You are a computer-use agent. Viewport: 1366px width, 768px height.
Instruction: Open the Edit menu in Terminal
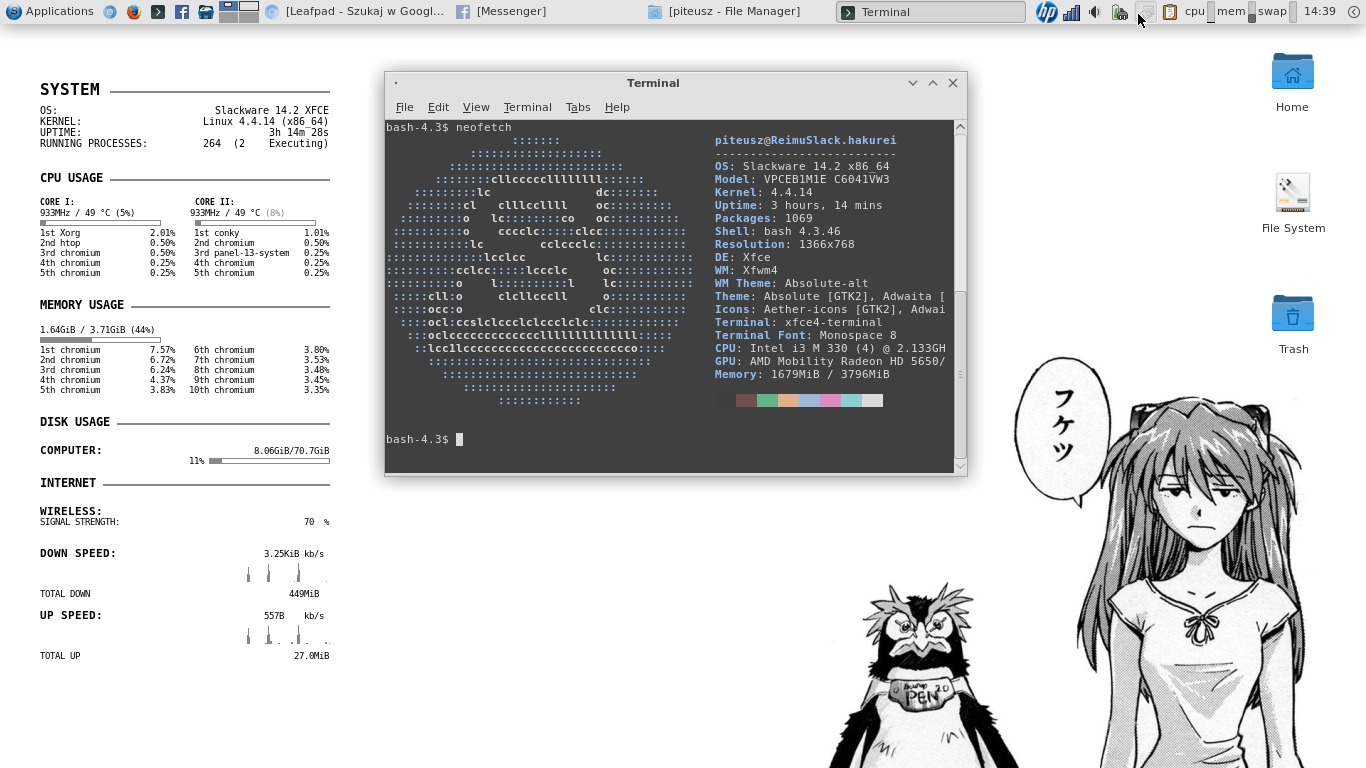click(438, 107)
